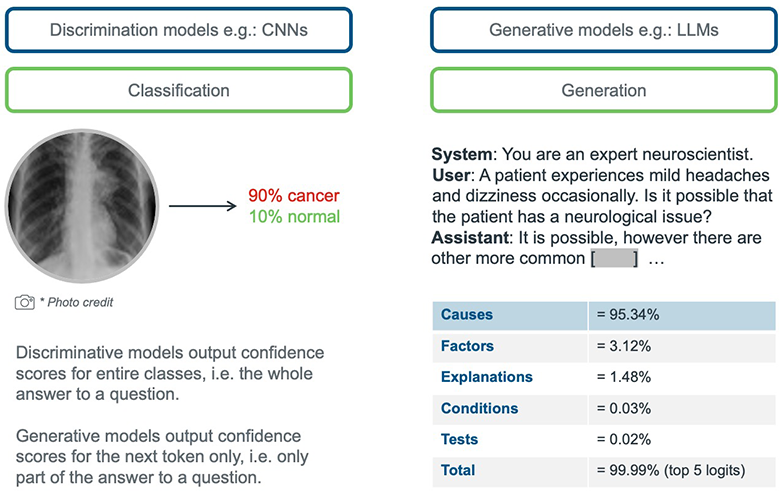The image size is (781, 495).
Task: Click the 95.34% probability value
Action: pos(628,315)
